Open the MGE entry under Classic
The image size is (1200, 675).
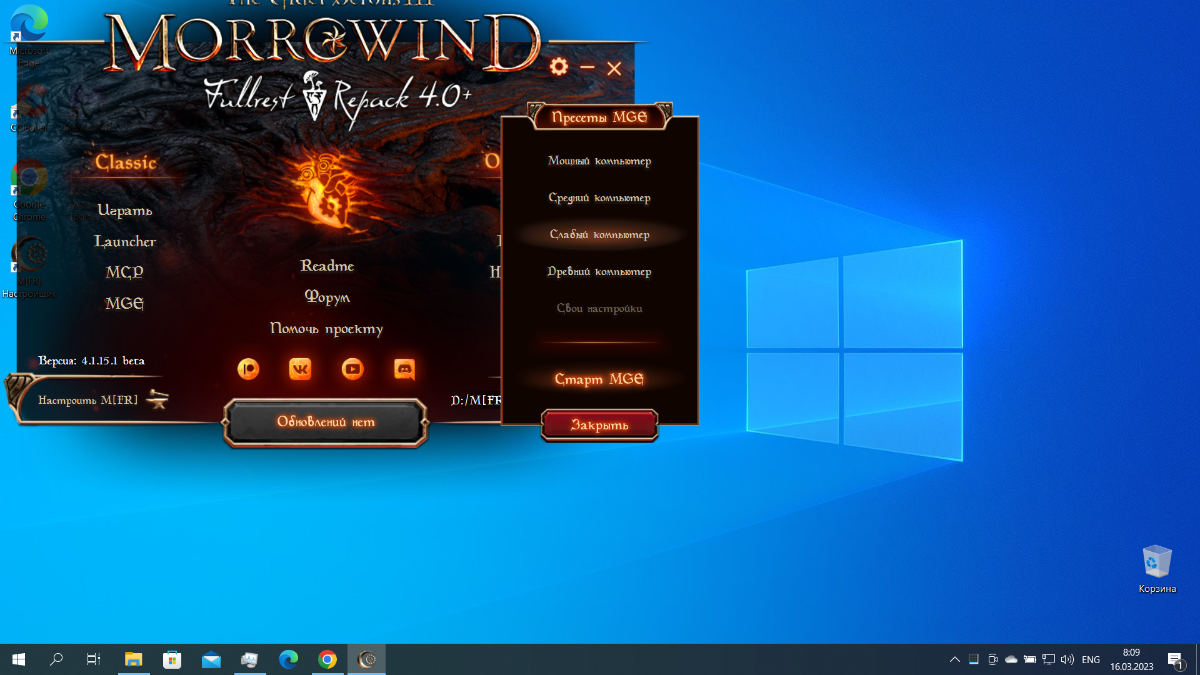[125, 303]
